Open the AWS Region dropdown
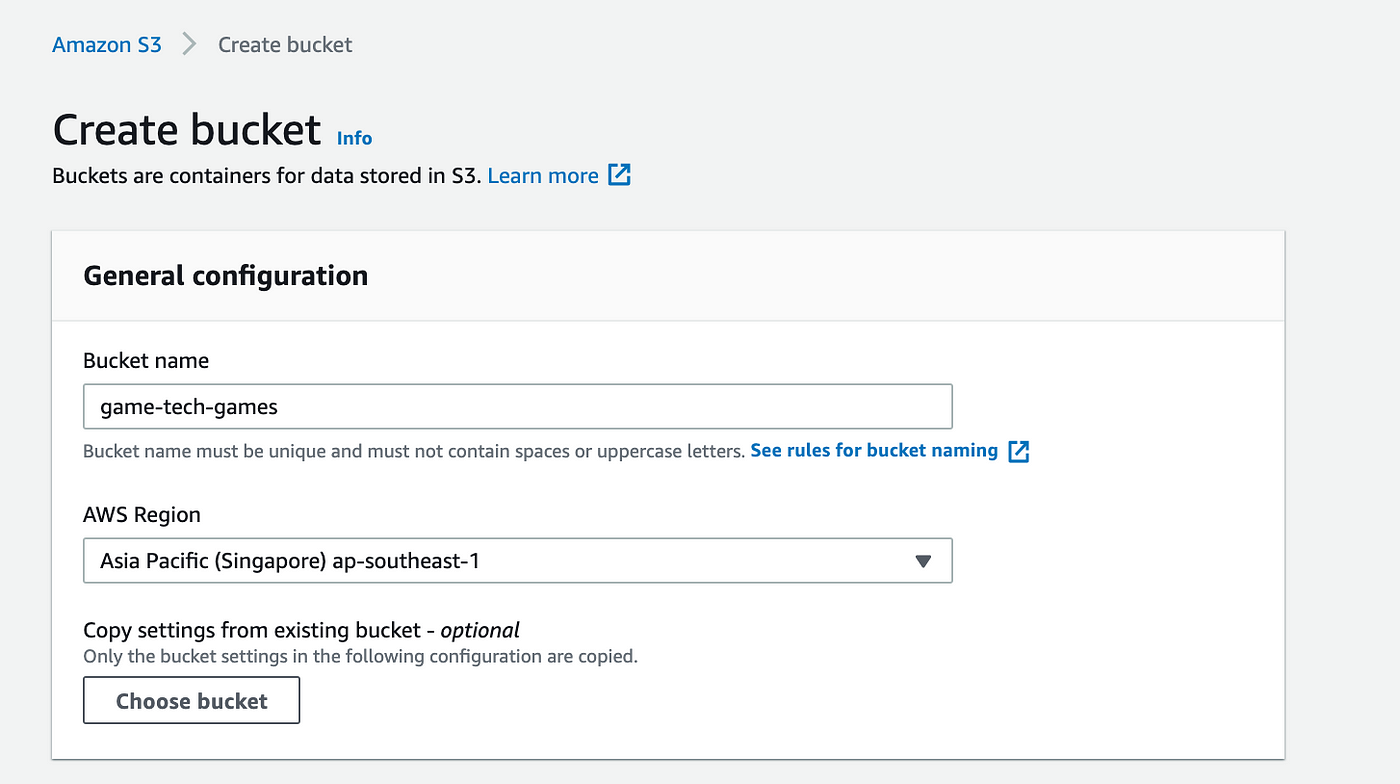Viewport: 1400px width, 784px height. coord(518,561)
